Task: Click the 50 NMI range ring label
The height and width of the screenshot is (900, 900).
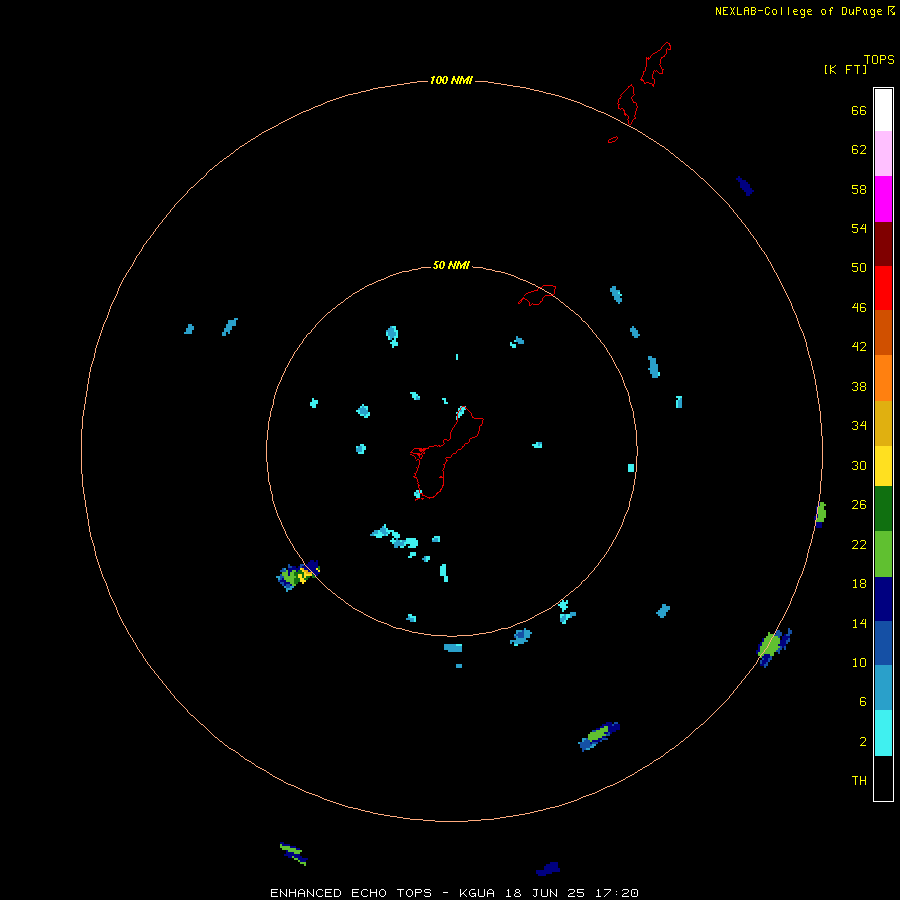Action: [x=451, y=265]
